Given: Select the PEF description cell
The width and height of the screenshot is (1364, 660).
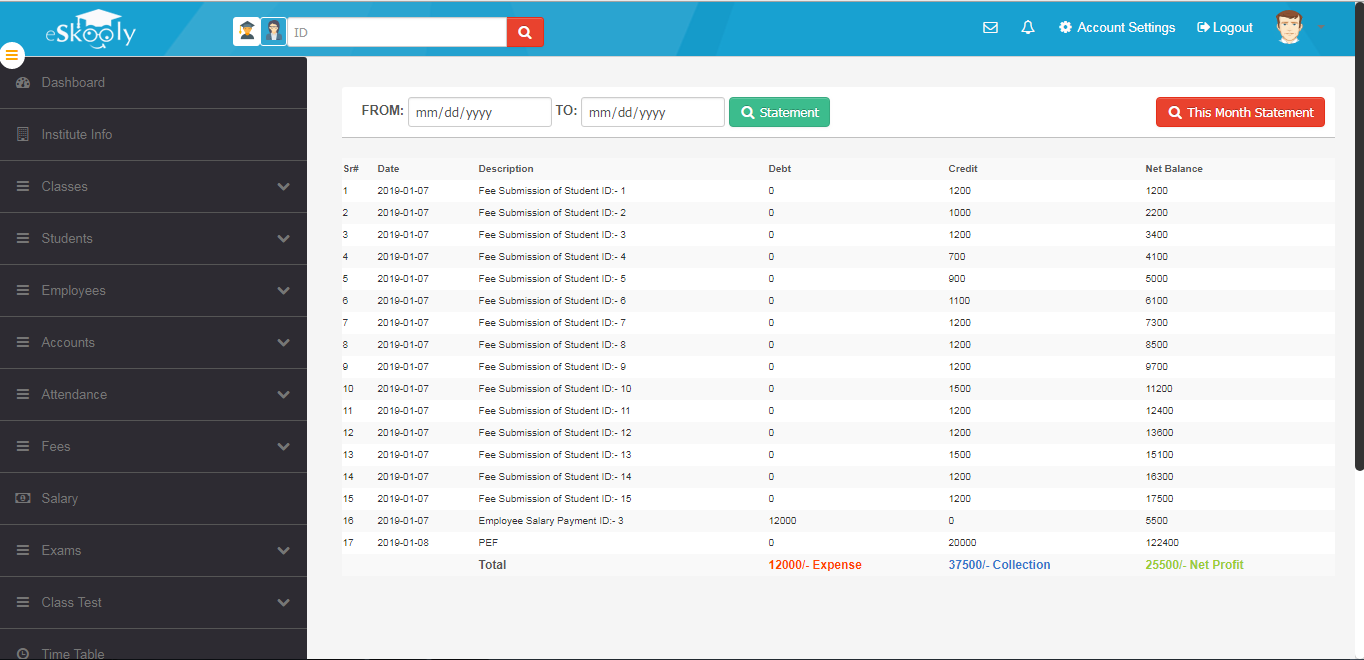Looking at the screenshot, I should pos(488,543).
